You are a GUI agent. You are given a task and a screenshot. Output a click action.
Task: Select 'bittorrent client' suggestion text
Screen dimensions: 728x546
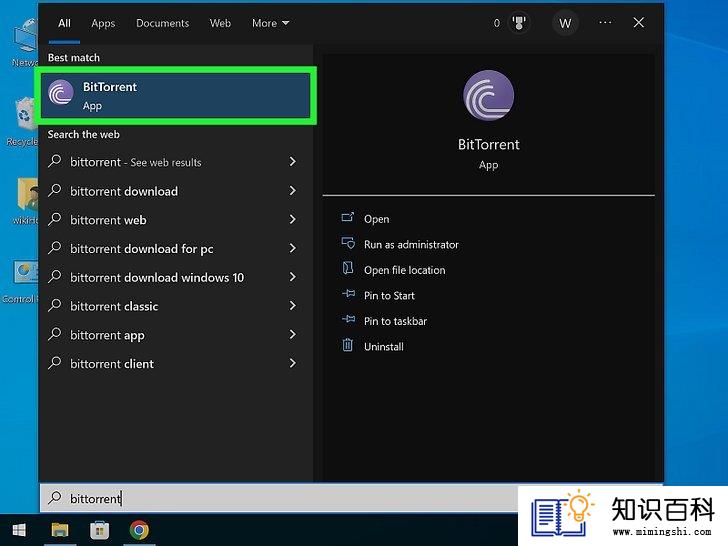(112, 364)
